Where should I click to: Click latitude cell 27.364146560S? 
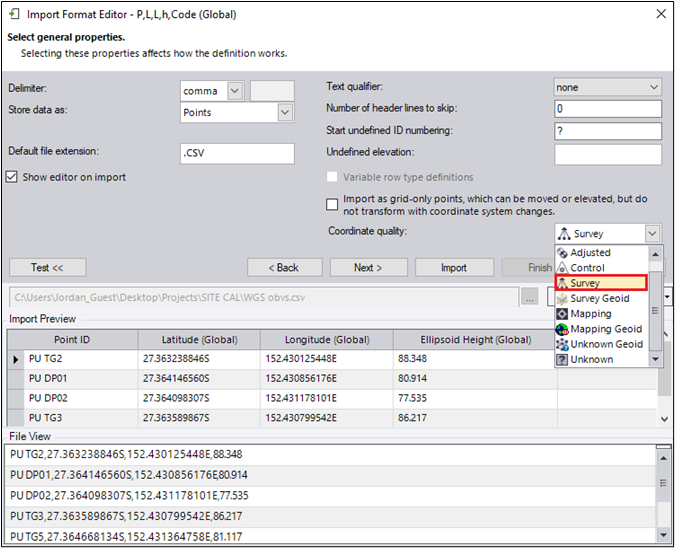(x=199, y=378)
